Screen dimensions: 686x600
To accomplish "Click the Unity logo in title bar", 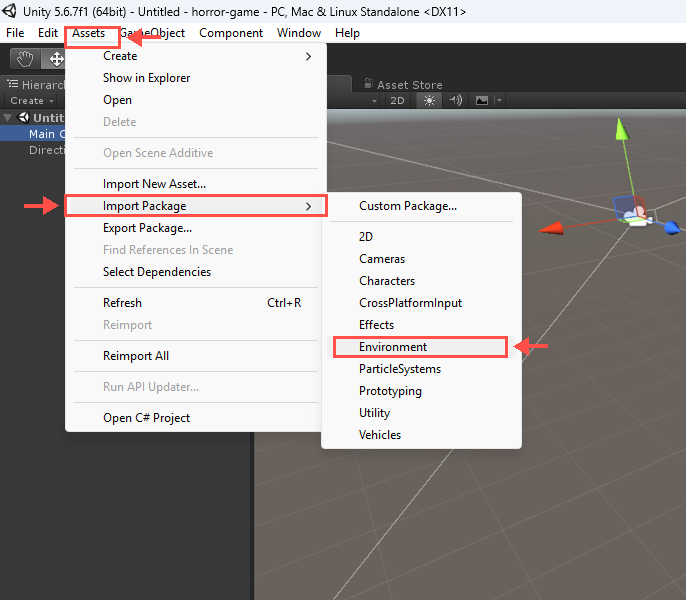I will tap(10, 11).
